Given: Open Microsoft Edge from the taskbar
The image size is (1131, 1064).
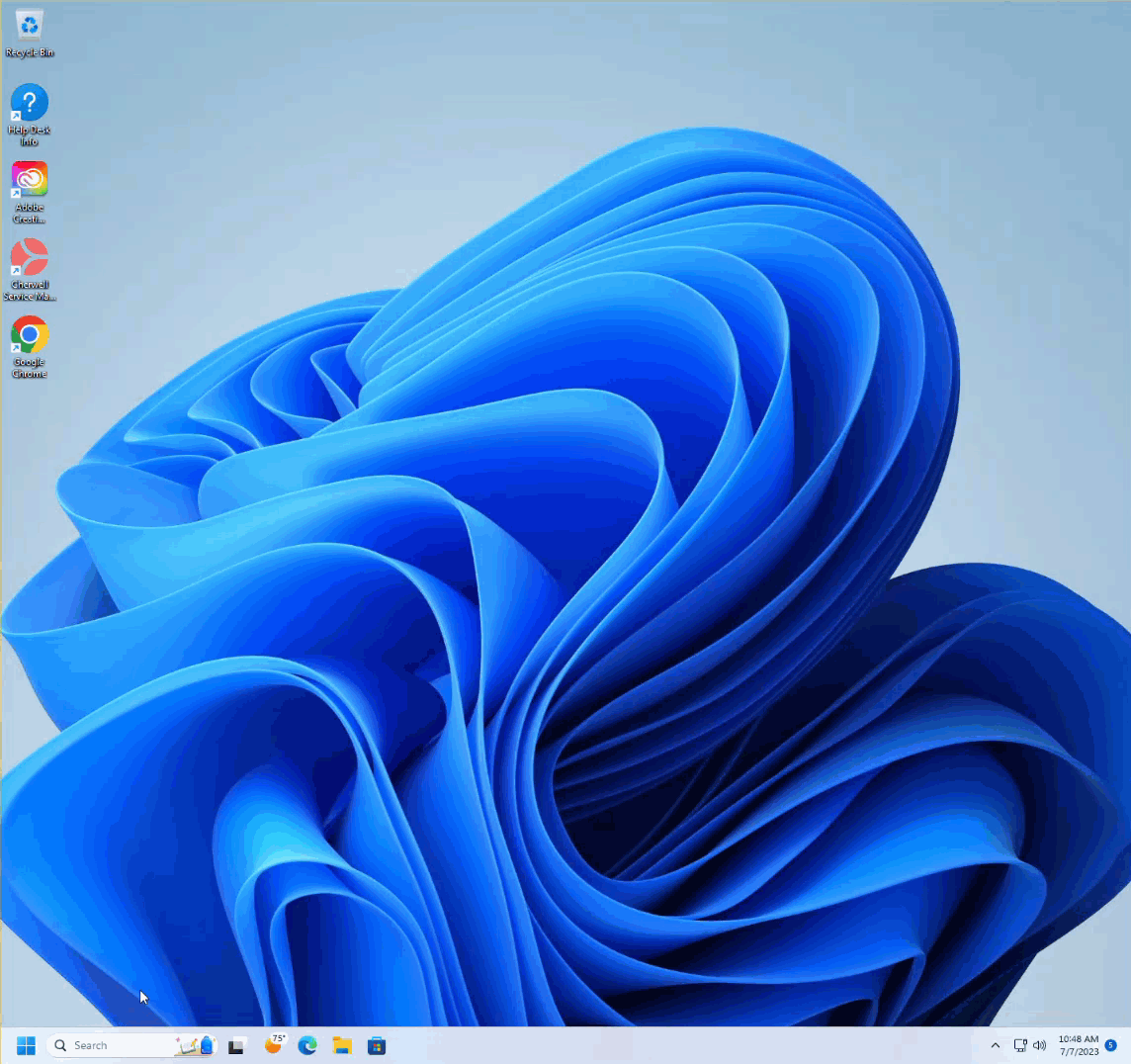Looking at the screenshot, I should pos(306,1045).
